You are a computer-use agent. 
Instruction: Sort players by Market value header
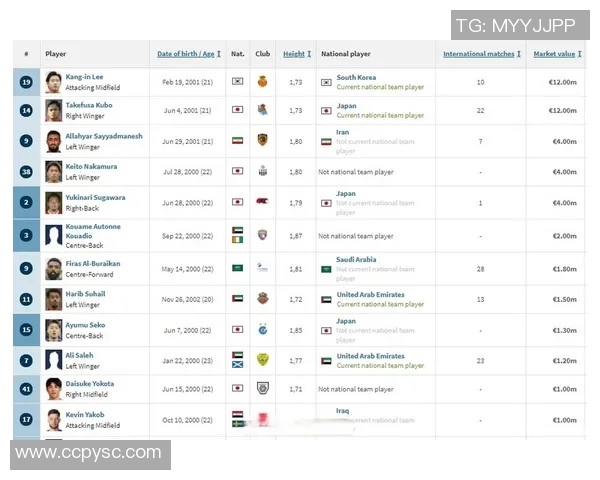pos(554,53)
